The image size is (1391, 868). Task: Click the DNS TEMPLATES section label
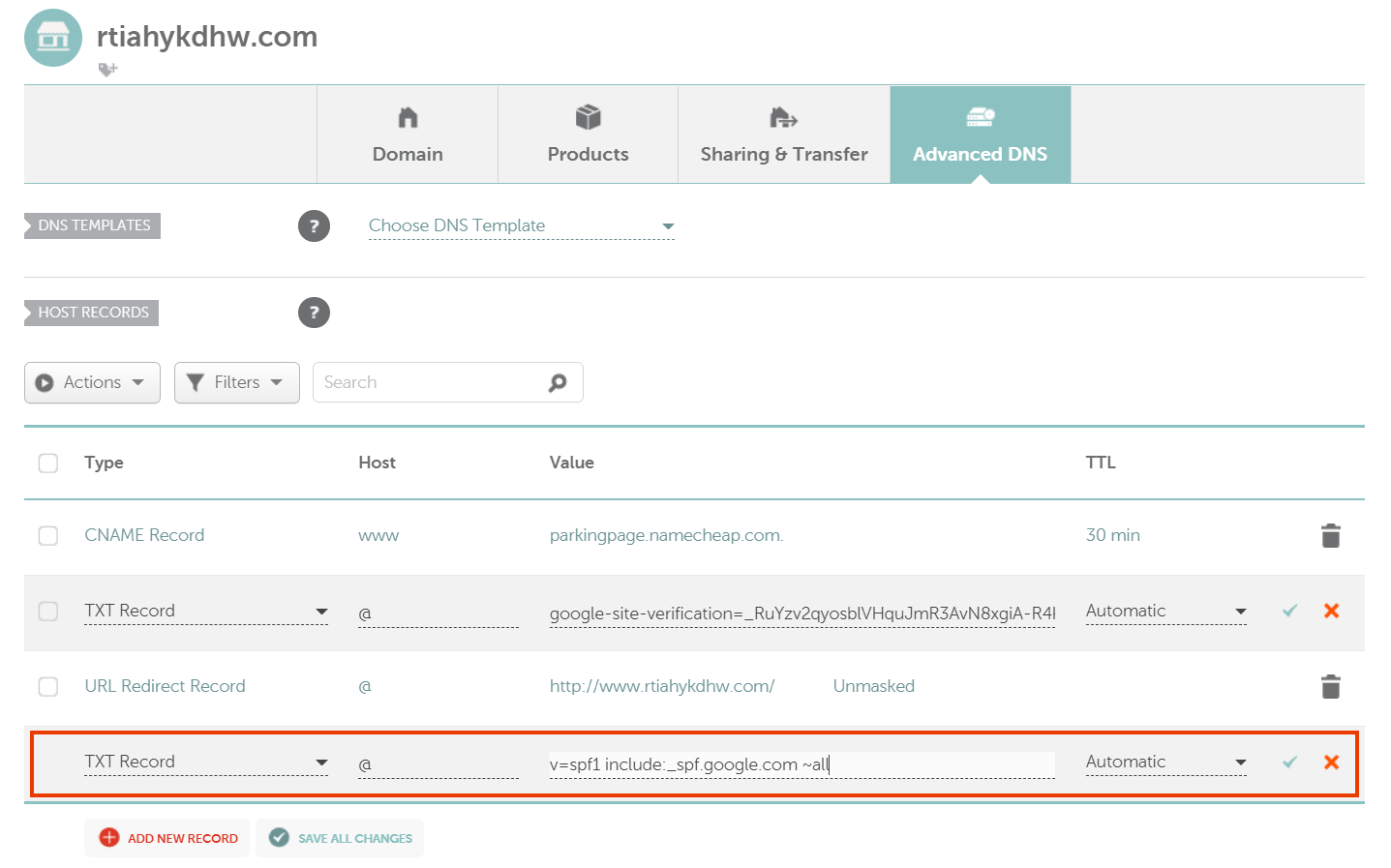point(94,225)
